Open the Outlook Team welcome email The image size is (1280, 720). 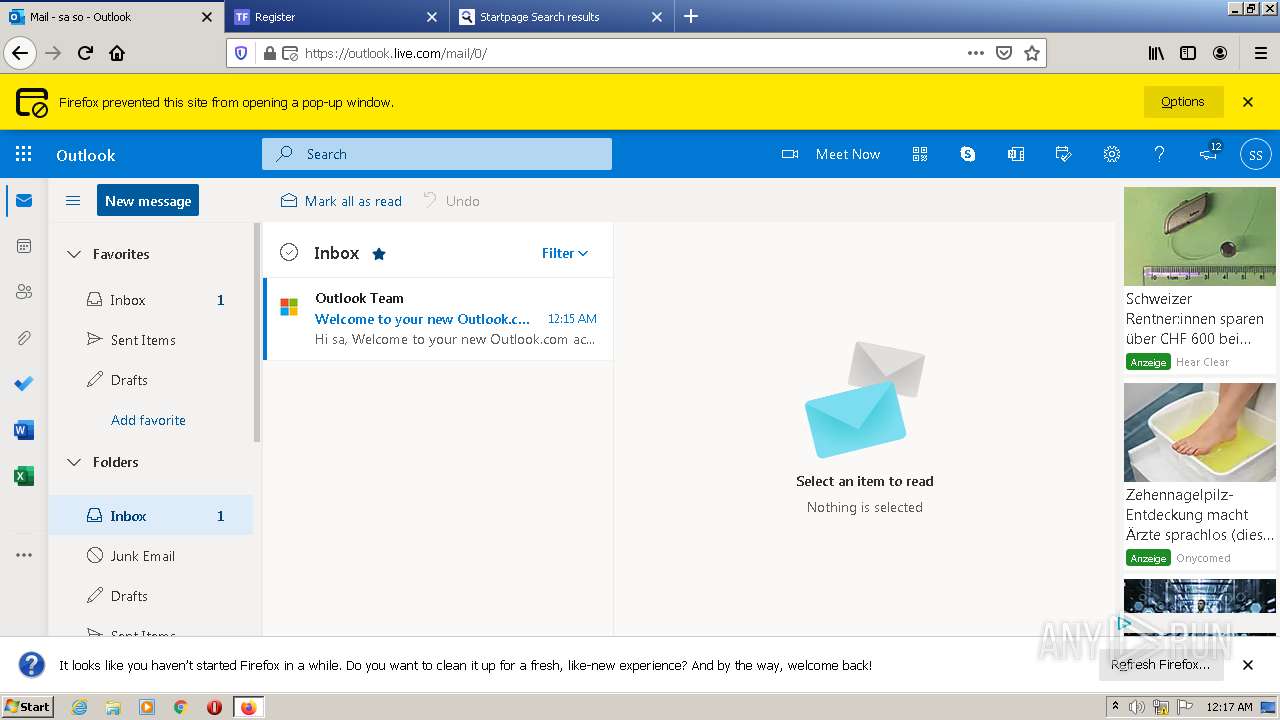438,319
